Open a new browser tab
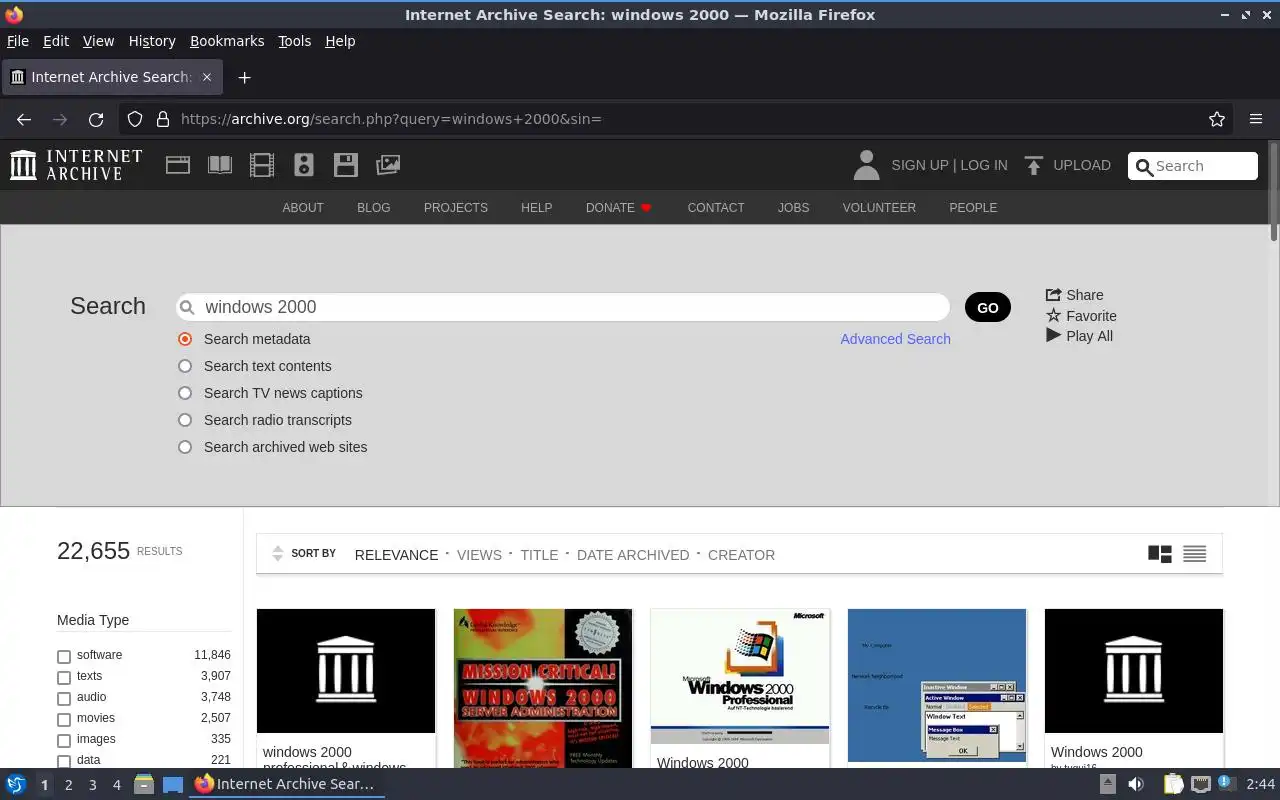This screenshot has width=1280, height=800. click(244, 77)
